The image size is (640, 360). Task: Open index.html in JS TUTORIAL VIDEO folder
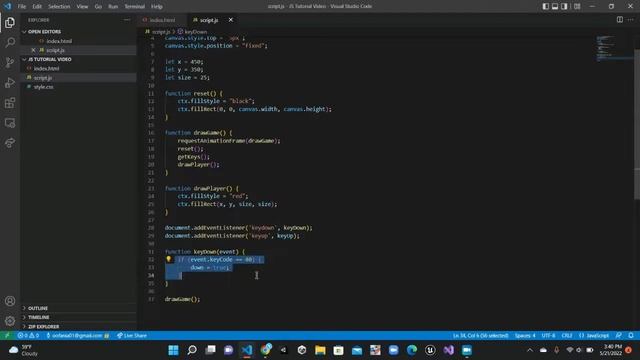[x=78, y=69]
